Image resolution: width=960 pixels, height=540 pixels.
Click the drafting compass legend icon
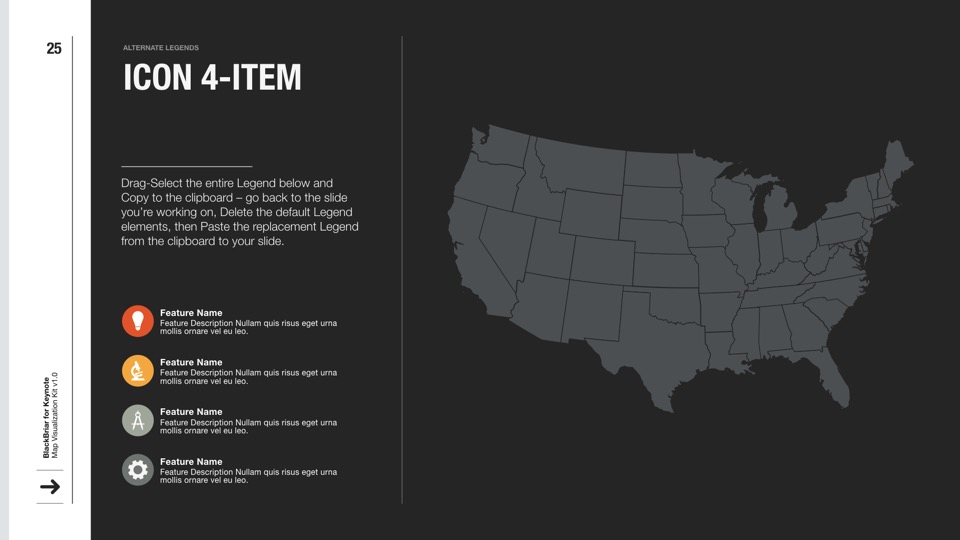click(x=138, y=420)
